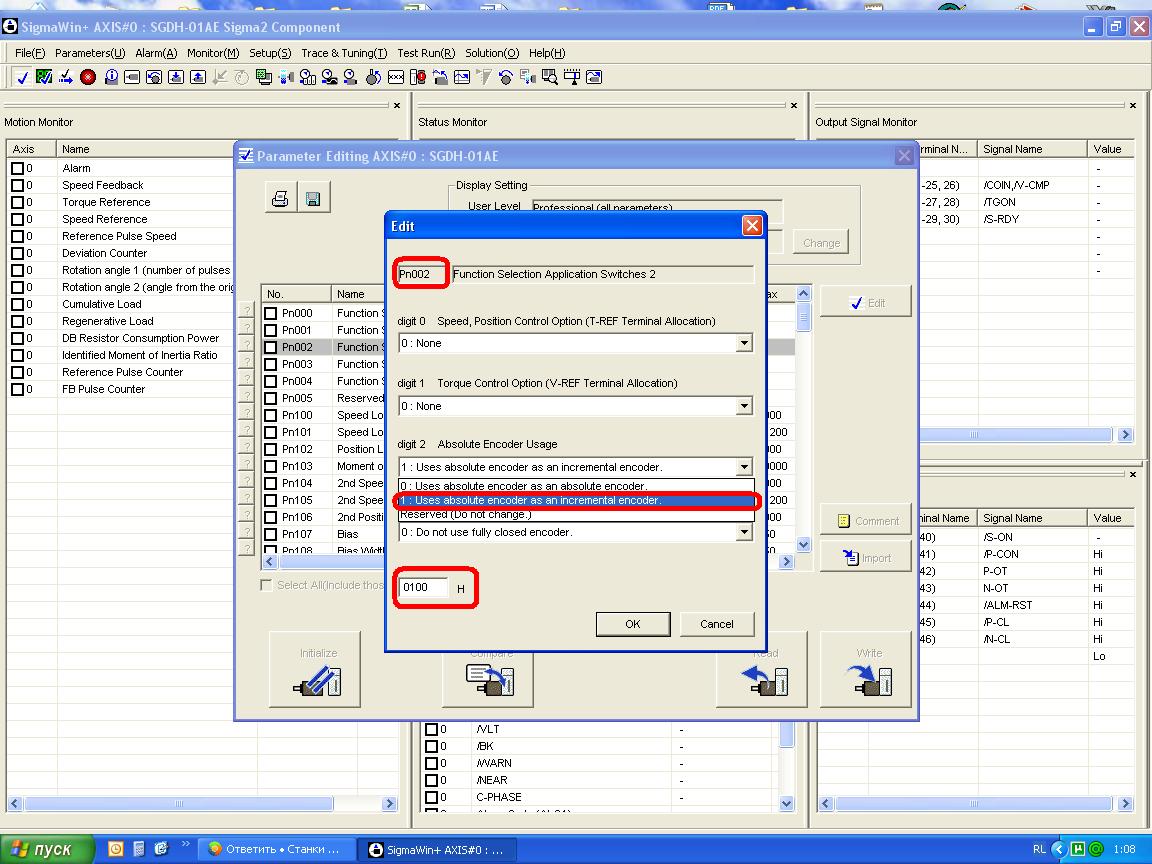Open the Test Run menu
This screenshot has width=1152, height=864.
pos(426,53)
